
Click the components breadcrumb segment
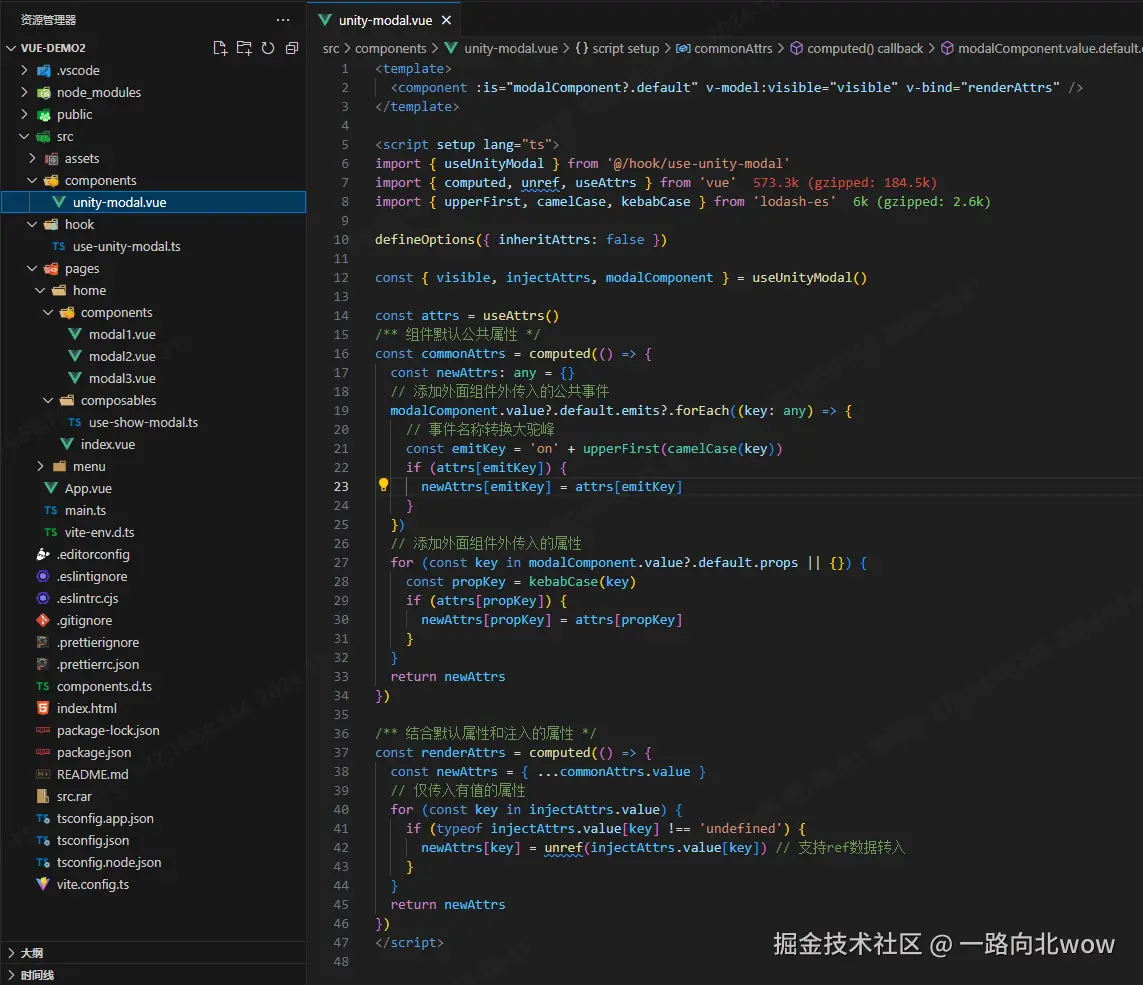point(391,48)
